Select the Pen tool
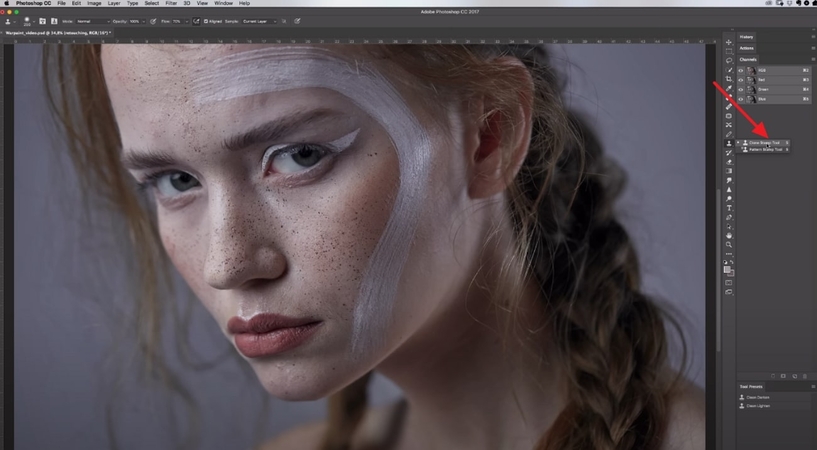Image resolution: width=817 pixels, height=450 pixels. point(729,218)
